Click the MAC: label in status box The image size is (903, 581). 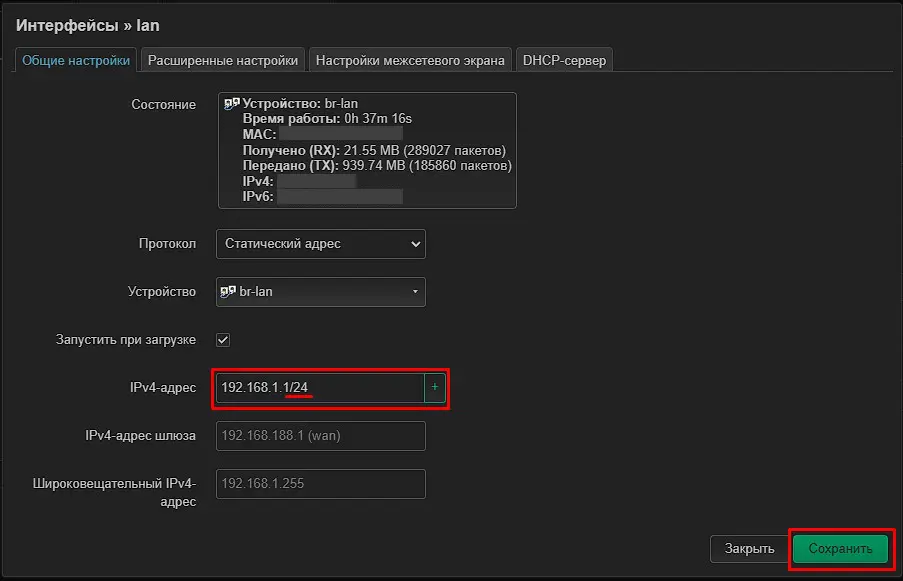click(259, 135)
